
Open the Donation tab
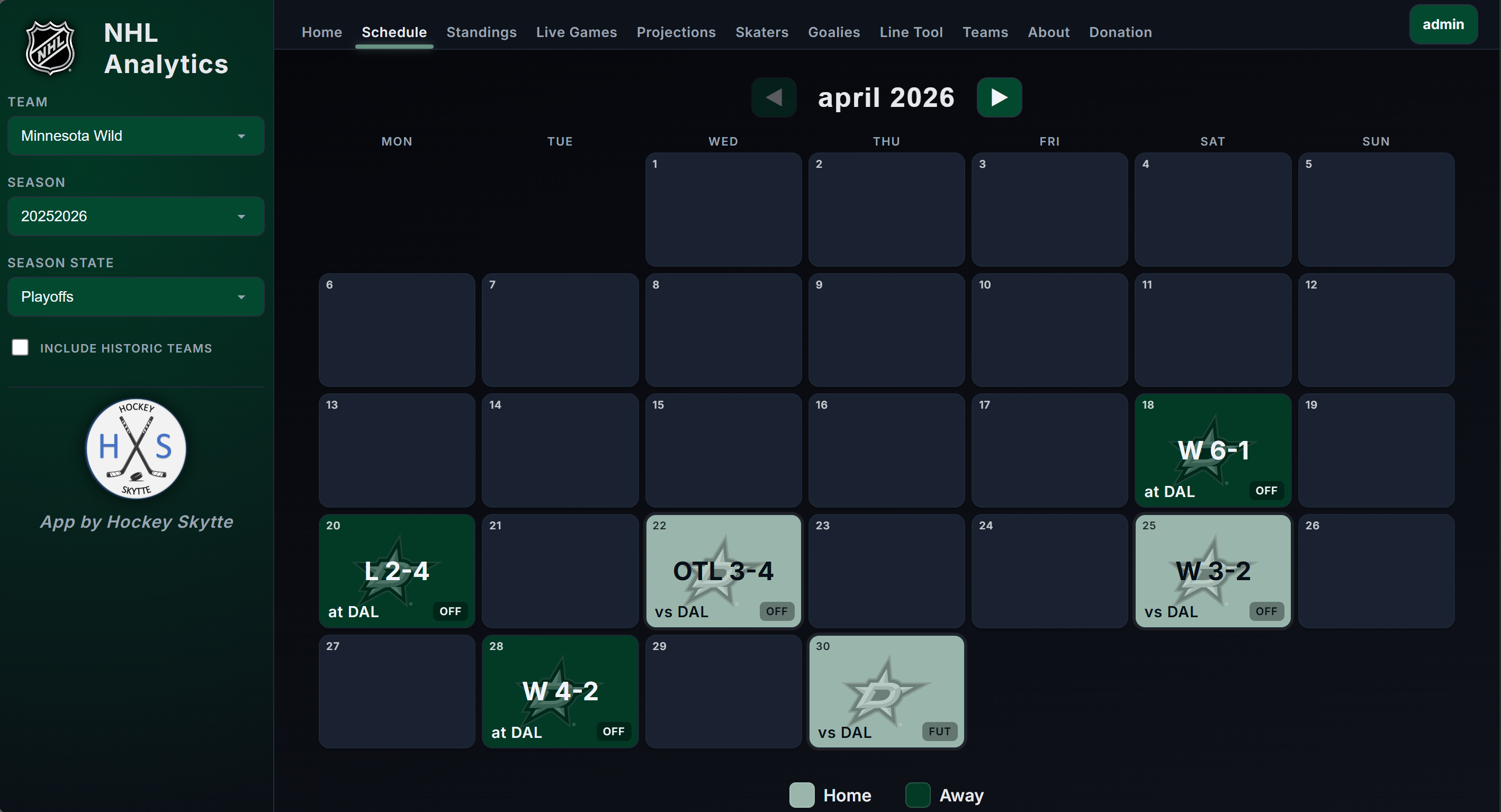click(x=1120, y=32)
